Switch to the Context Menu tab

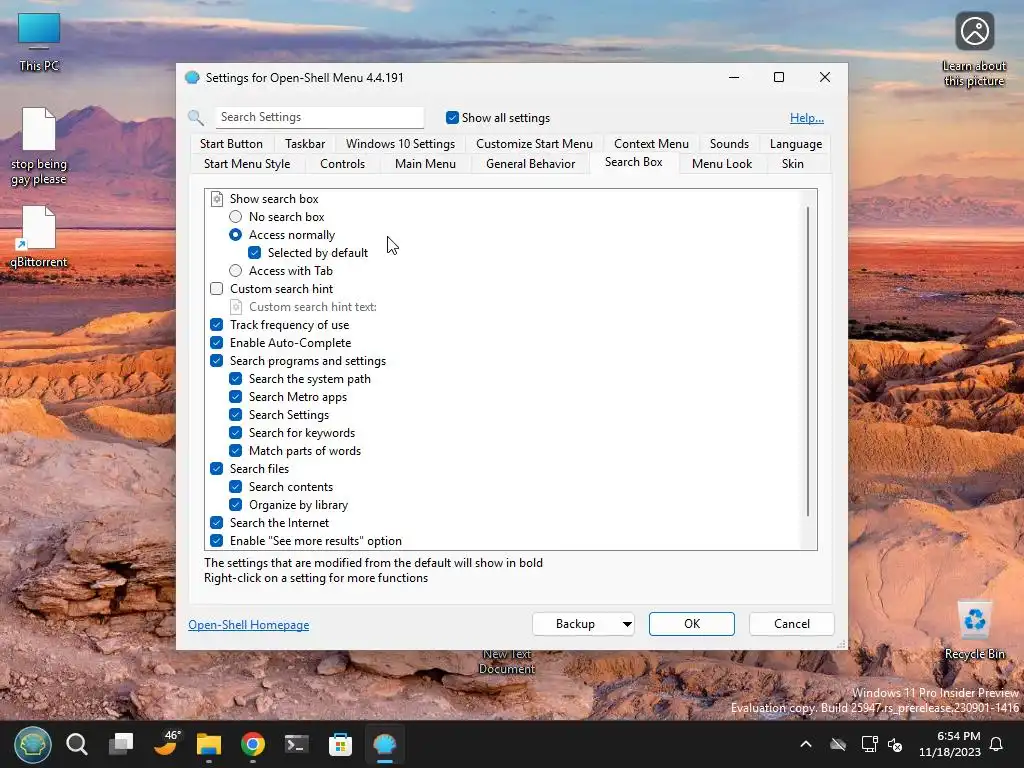pos(651,144)
